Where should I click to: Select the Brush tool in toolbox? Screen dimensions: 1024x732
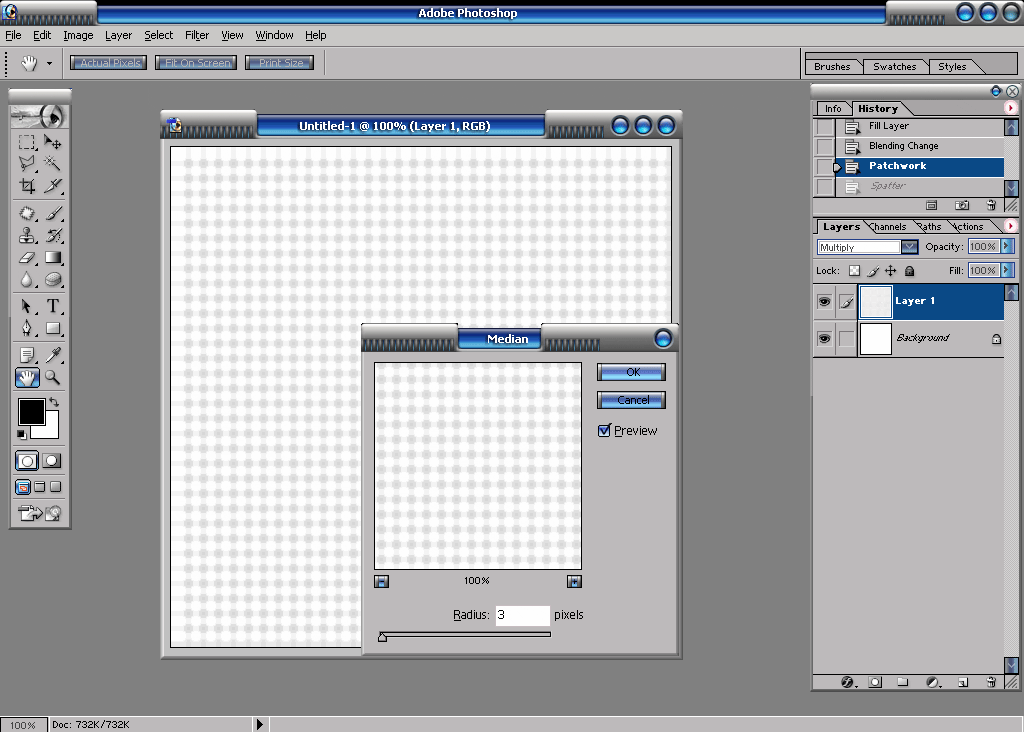click(x=52, y=214)
